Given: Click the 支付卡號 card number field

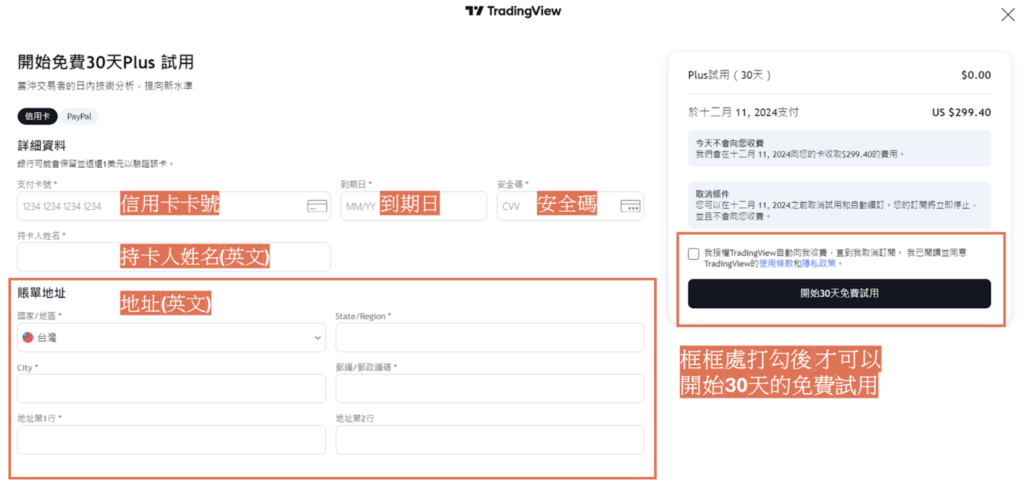Looking at the screenshot, I should click(174, 206).
